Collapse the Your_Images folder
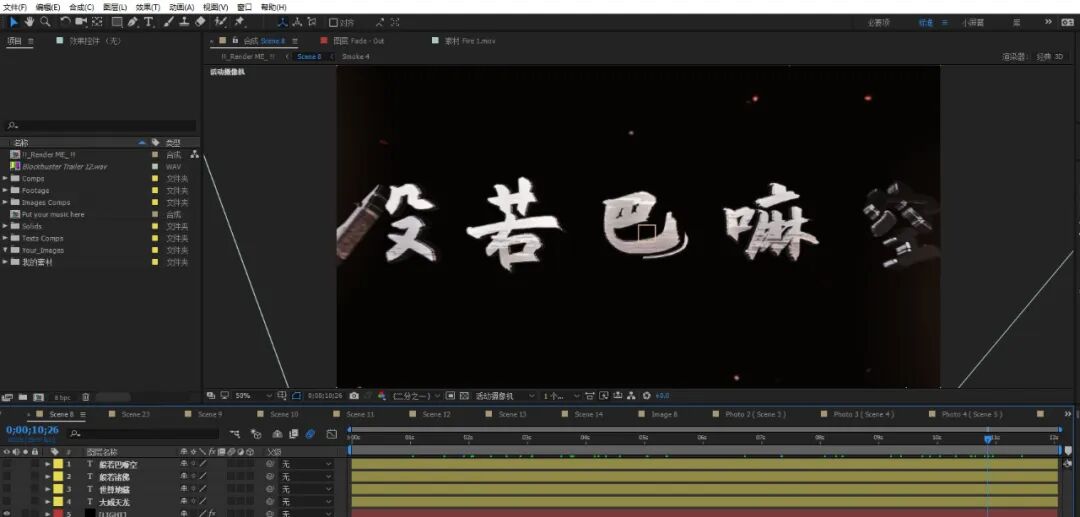1080x517 pixels. click(x=6, y=250)
